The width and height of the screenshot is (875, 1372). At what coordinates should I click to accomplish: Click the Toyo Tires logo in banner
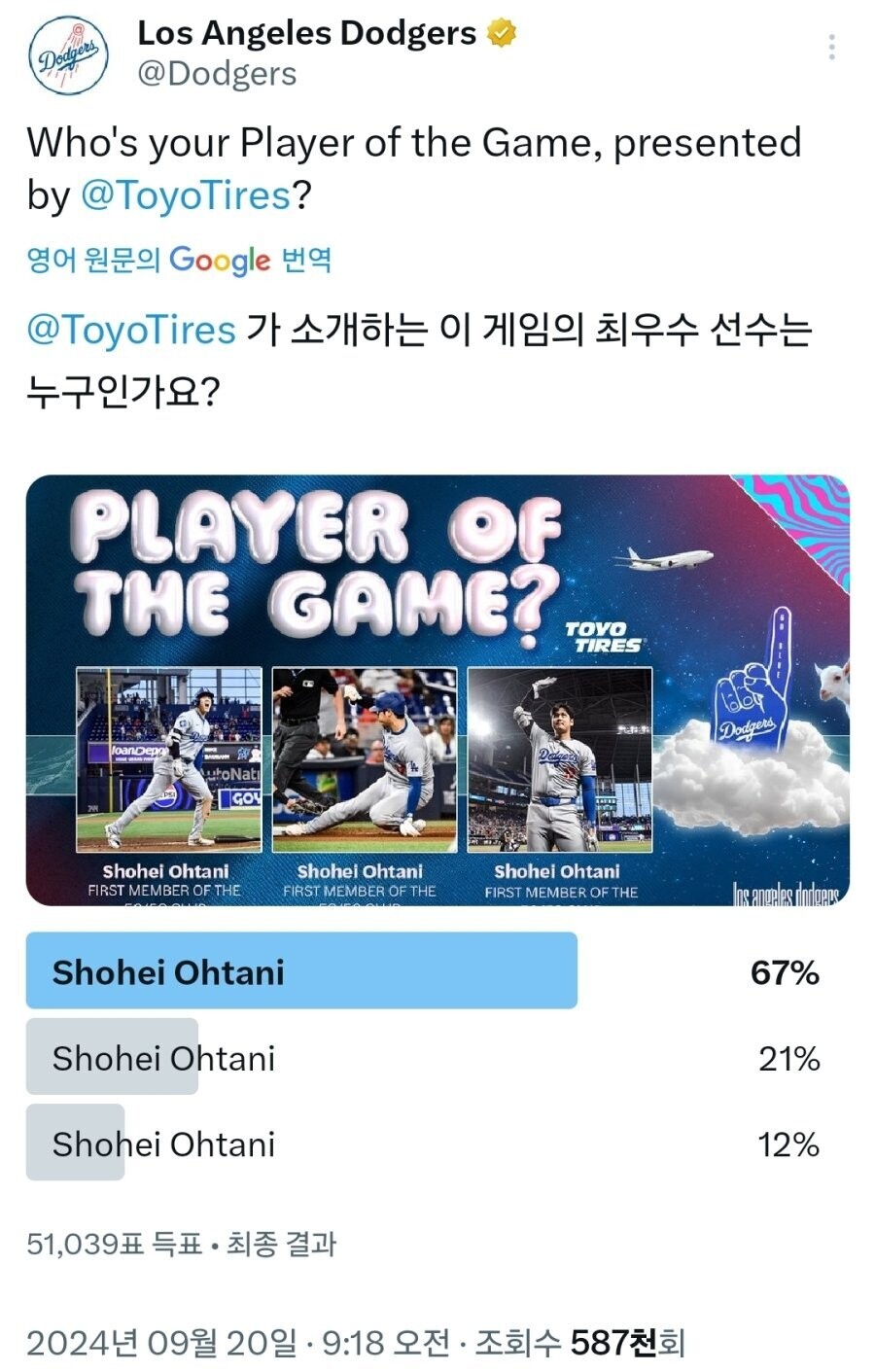point(604,638)
